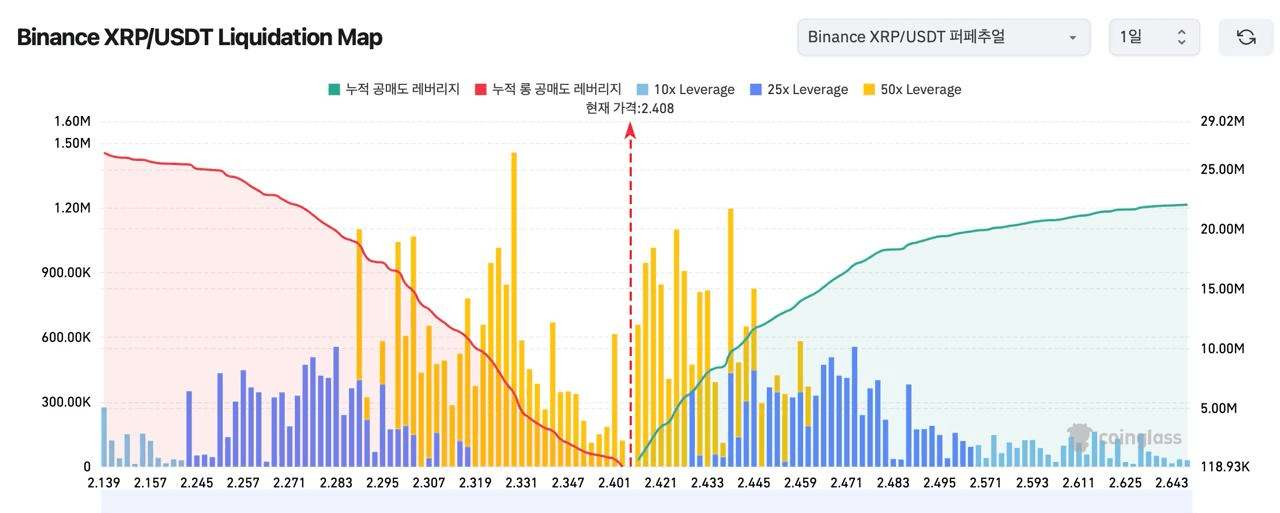Click the 2.331 price axis label
The height and width of the screenshot is (513, 1280).
(x=521, y=483)
